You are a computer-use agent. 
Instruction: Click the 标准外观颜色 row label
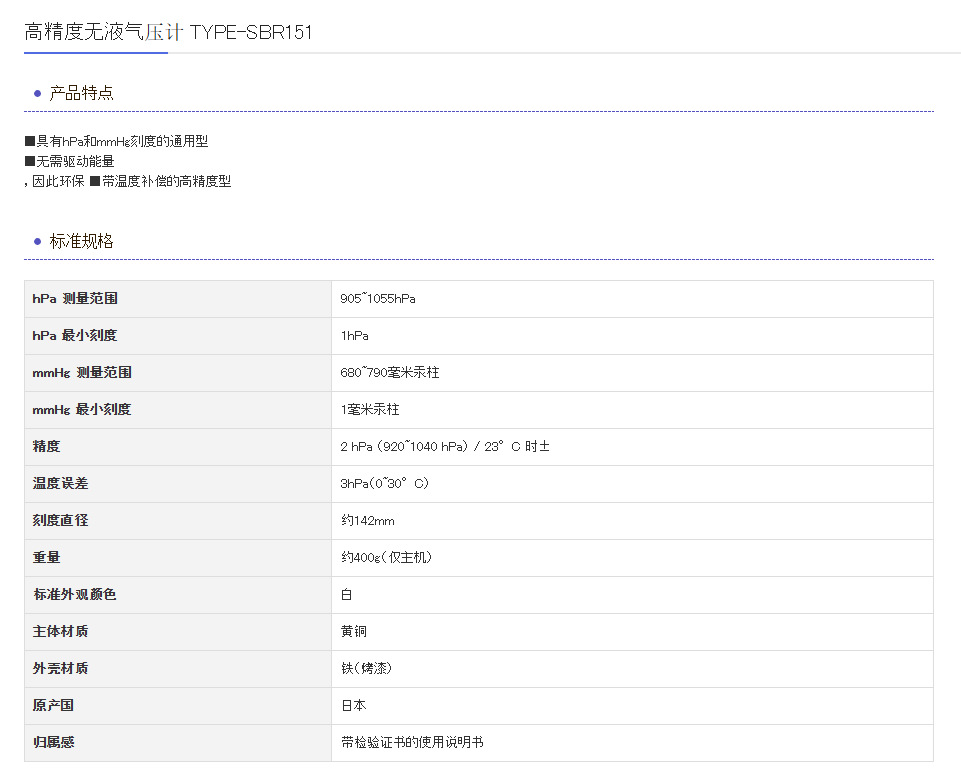[x=74, y=594]
